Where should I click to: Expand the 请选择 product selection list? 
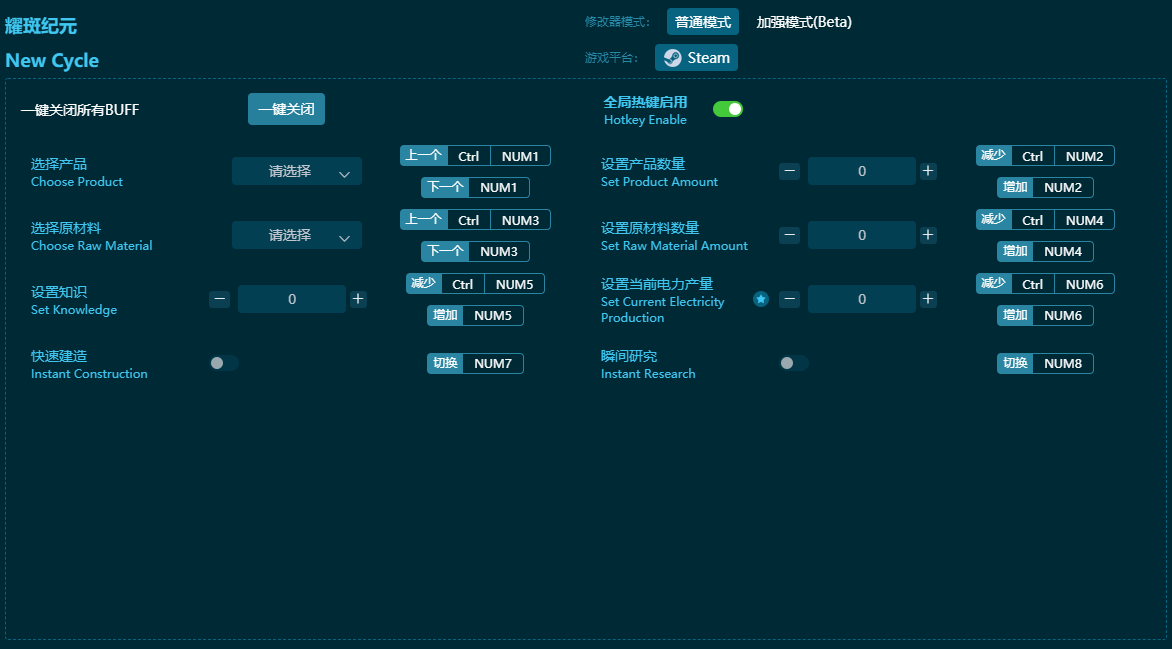(297, 171)
